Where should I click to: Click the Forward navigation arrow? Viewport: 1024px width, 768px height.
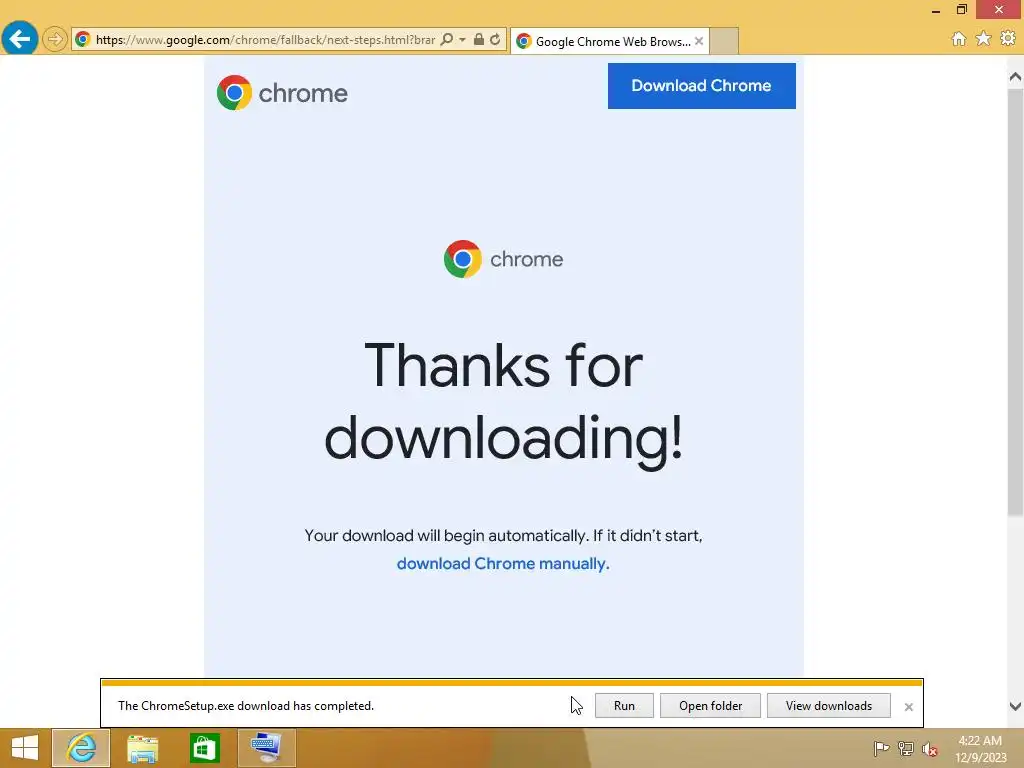(55, 39)
